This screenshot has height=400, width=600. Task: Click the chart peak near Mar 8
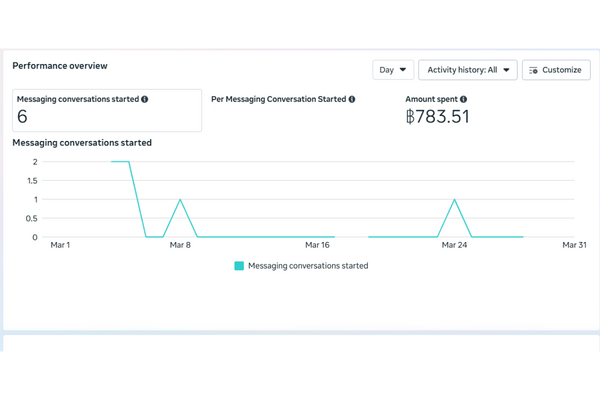[179, 200]
